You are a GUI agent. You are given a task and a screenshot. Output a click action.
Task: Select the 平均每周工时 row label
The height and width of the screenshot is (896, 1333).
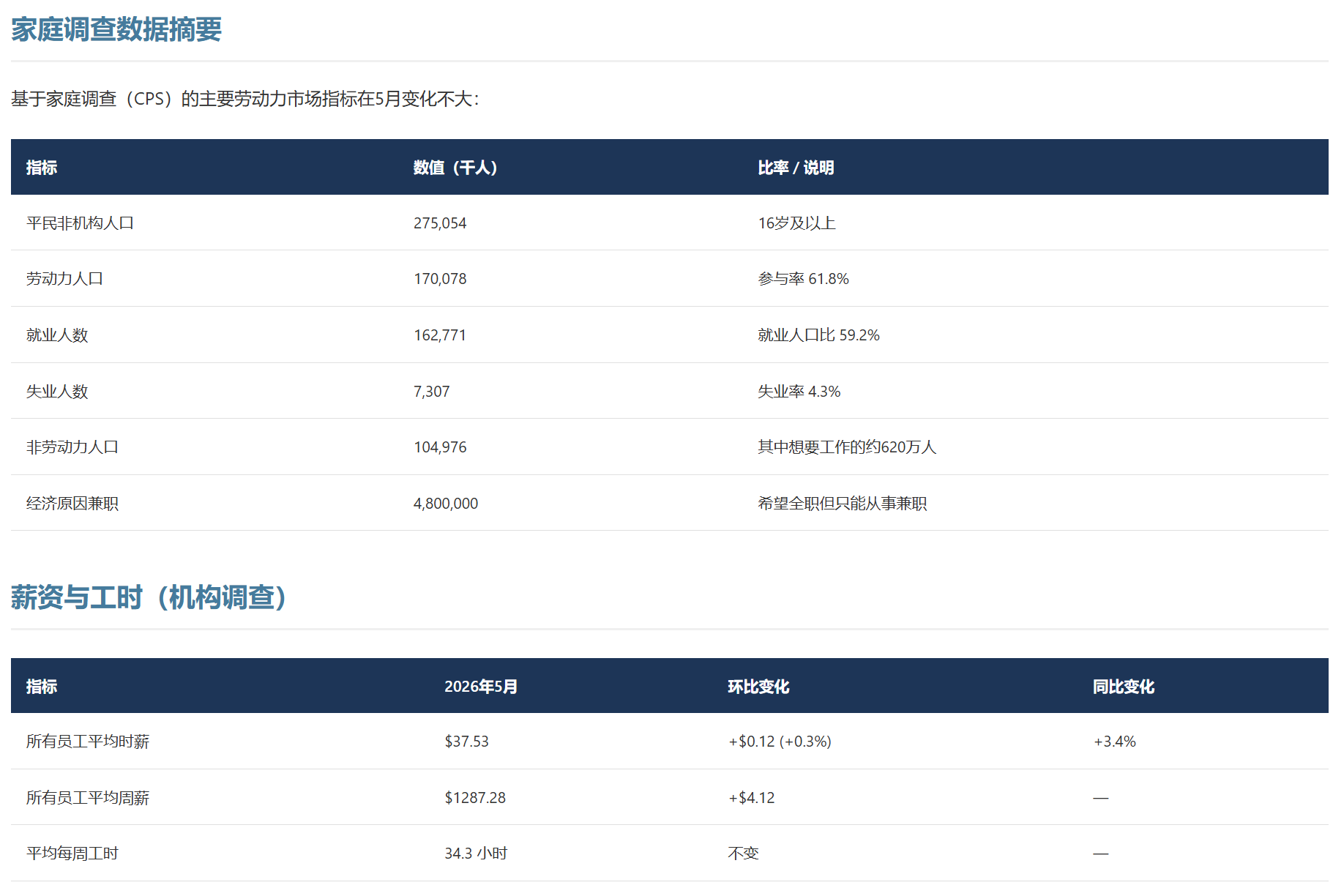[72, 854]
